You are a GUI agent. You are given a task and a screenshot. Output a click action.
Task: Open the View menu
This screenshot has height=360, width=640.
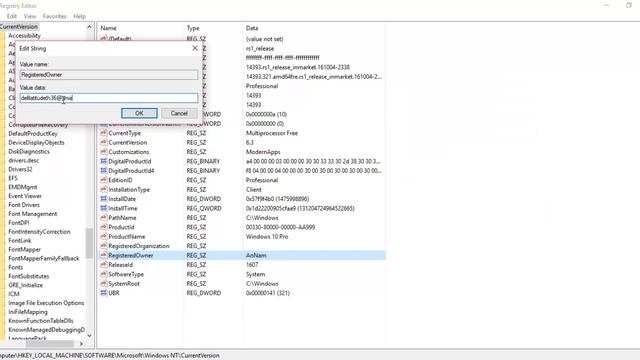[x=30, y=16]
